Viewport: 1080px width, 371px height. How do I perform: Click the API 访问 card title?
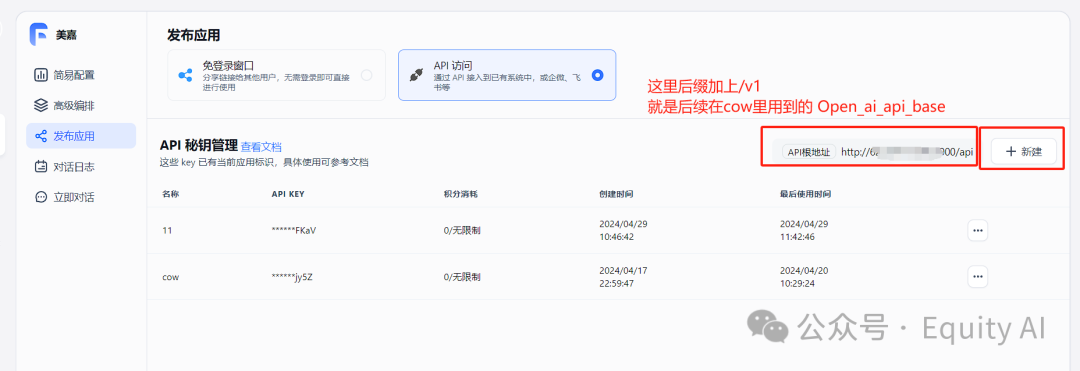453,65
